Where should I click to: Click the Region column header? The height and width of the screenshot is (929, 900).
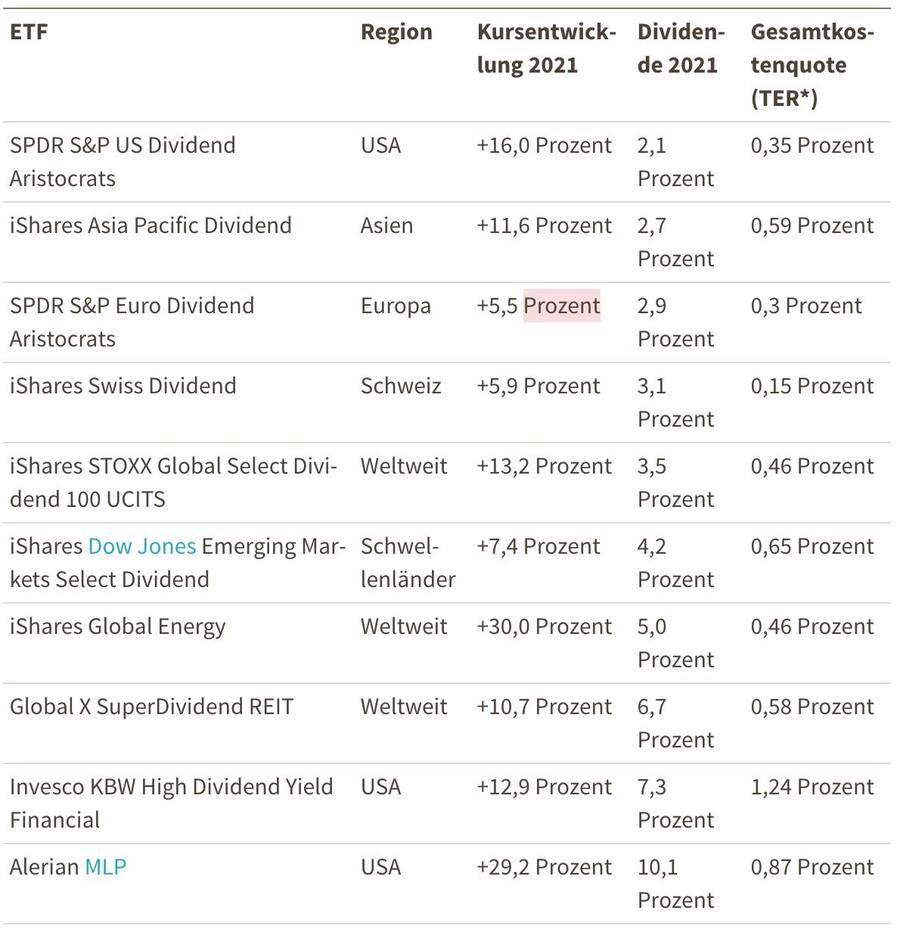[396, 32]
